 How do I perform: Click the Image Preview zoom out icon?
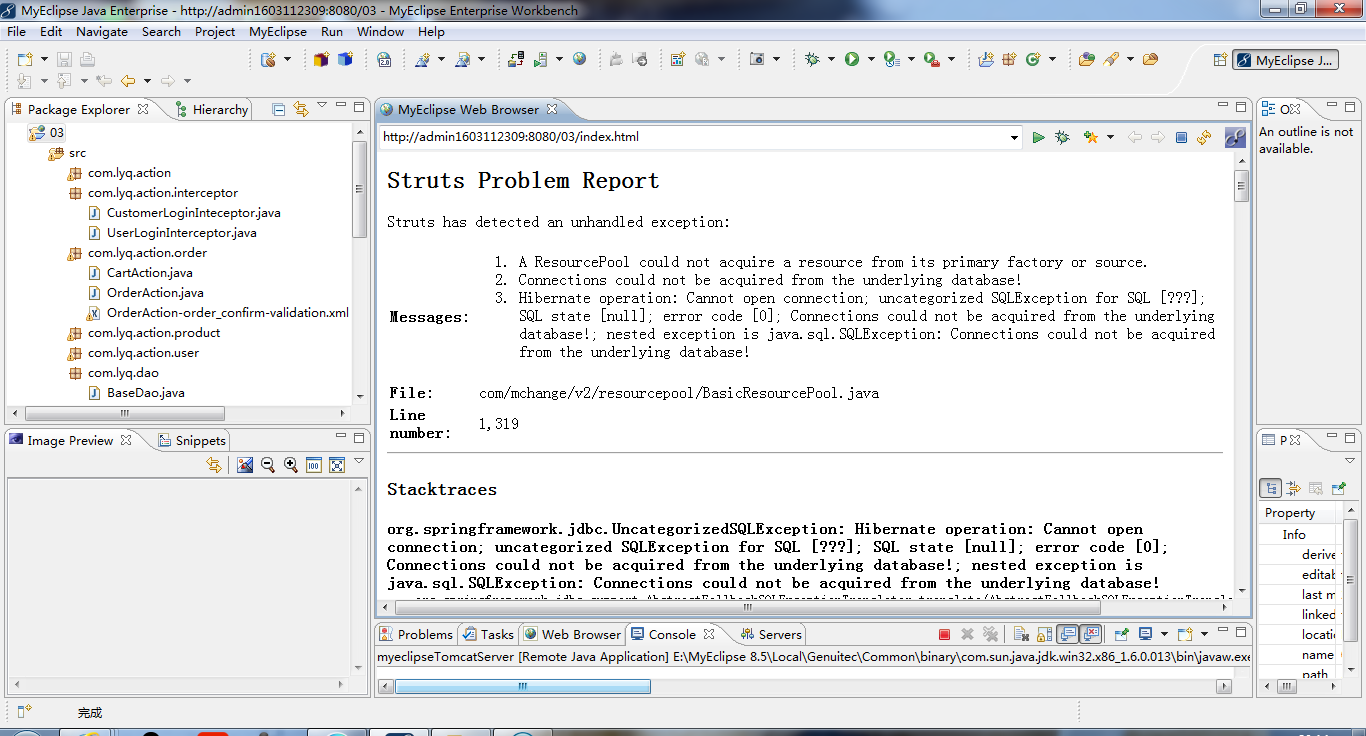[x=268, y=465]
